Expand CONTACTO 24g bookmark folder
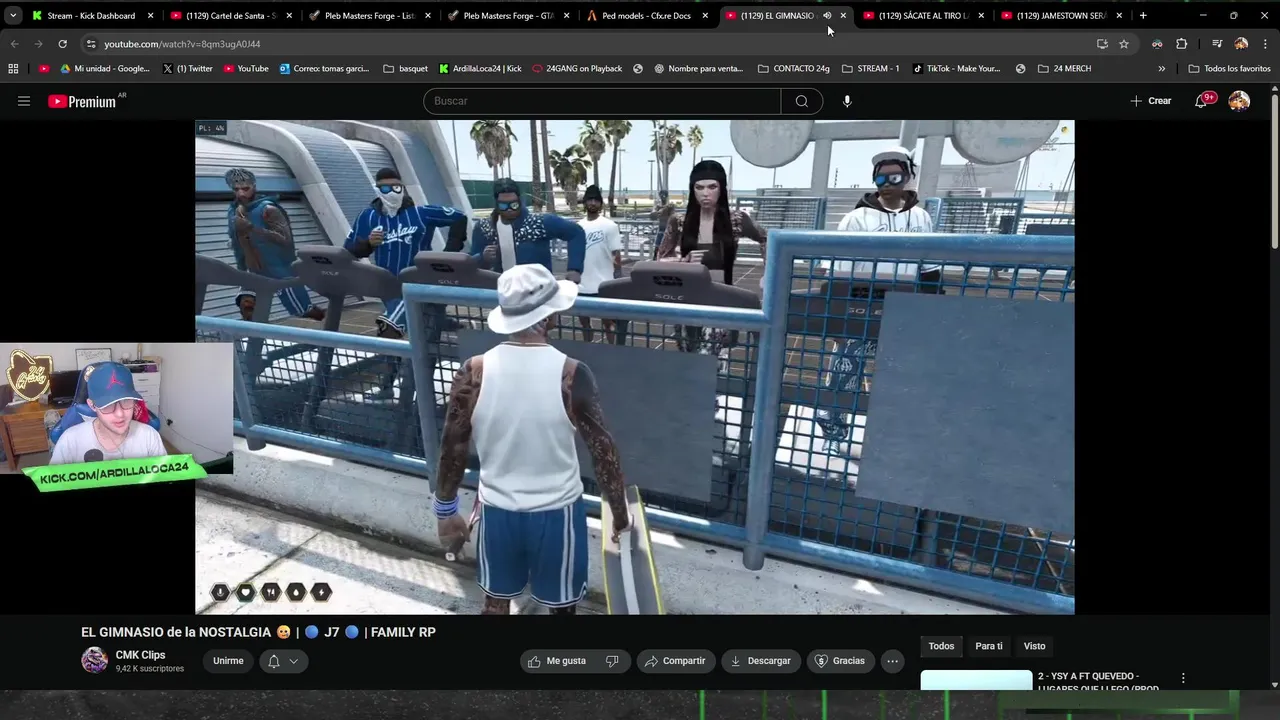This screenshot has width=1280, height=720. pyautogui.click(x=794, y=69)
